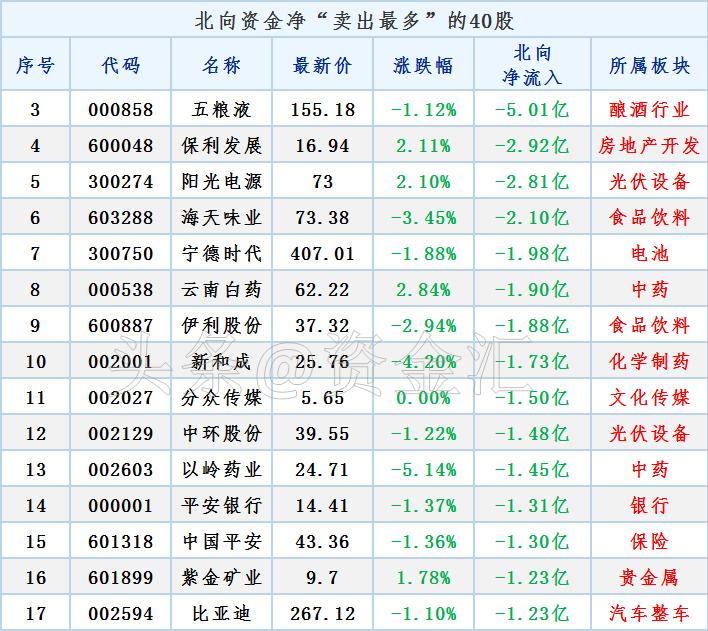708x631 pixels.
Task: Click the 序号 column header
Action: 35,65
